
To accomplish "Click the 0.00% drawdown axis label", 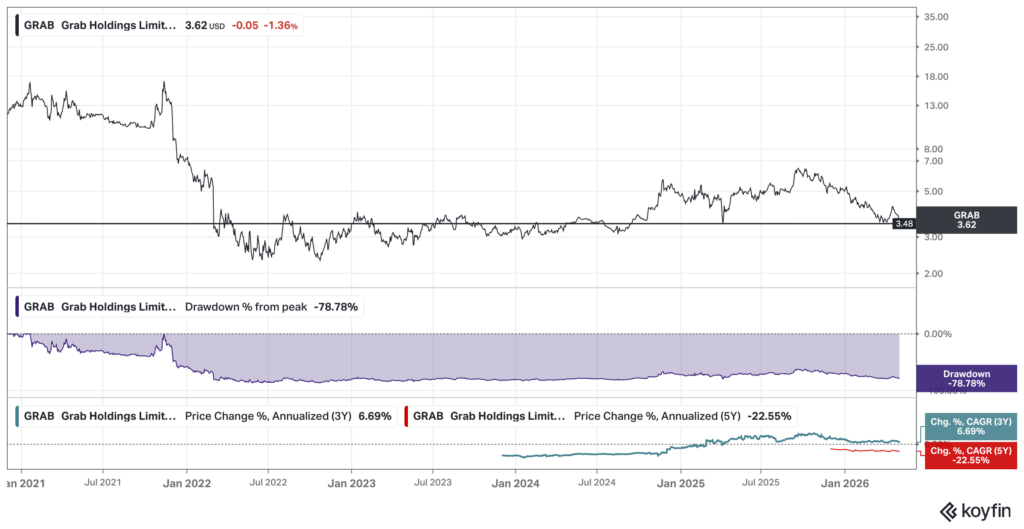I will (938, 333).
